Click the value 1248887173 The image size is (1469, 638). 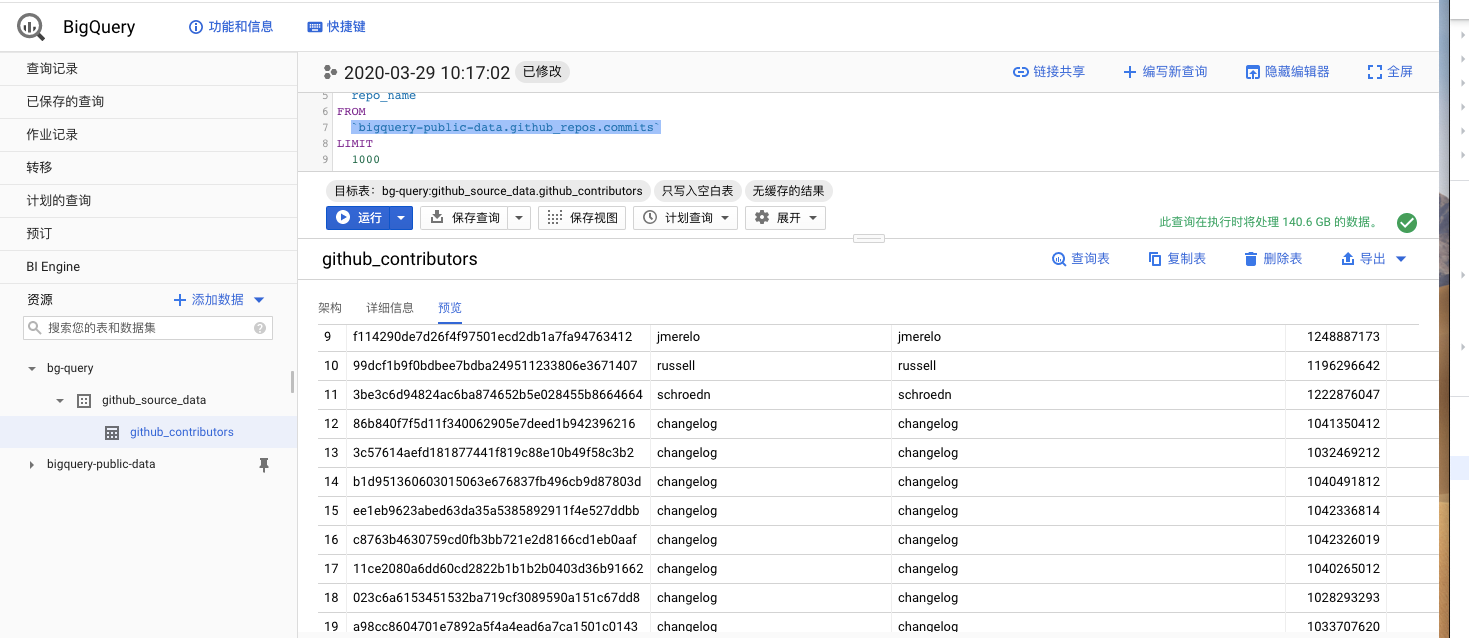coord(1343,337)
